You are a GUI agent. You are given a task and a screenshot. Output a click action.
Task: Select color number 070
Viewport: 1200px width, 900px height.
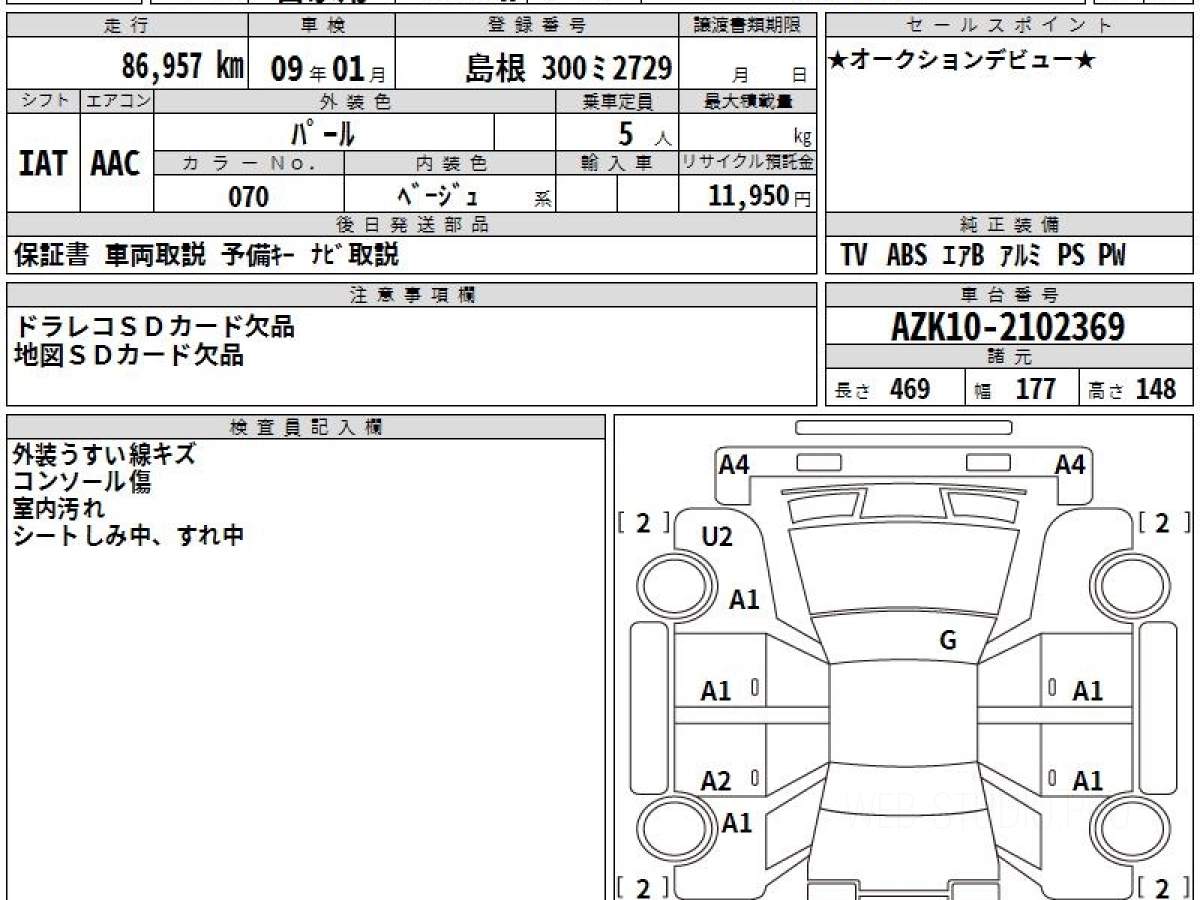tap(249, 196)
